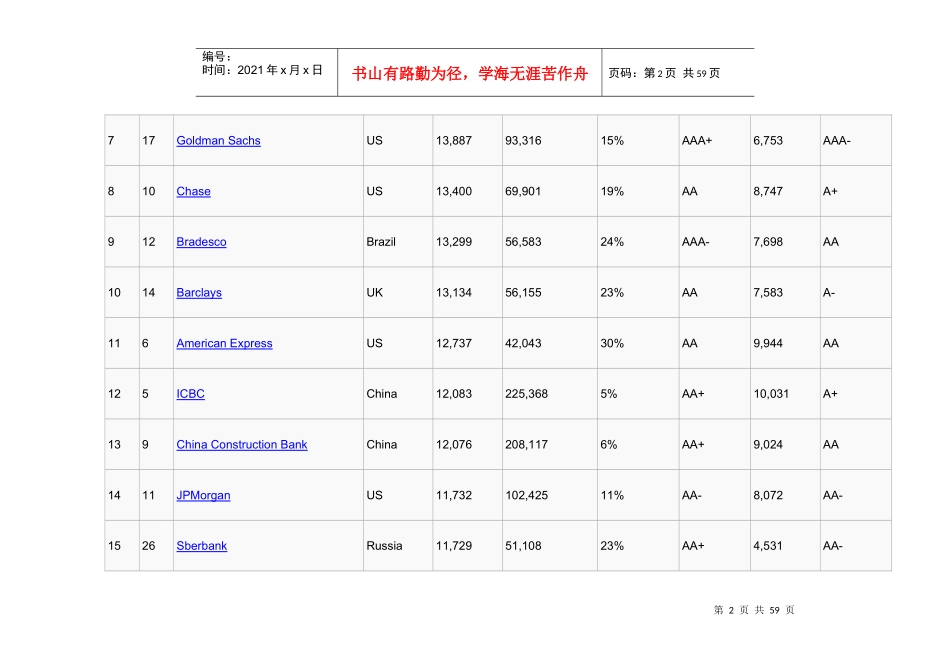Click the value 9,944
This screenshot has height=672, width=950.
point(768,344)
